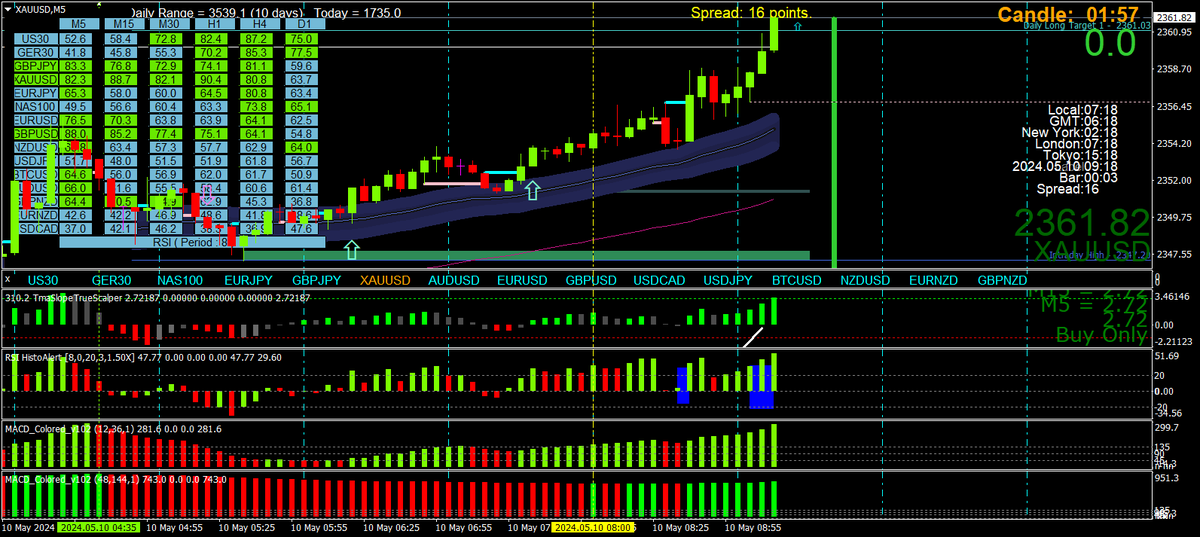Click the M15 column header in dashboard
Screen dimensions: 1200x537
click(x=123, y=23)
